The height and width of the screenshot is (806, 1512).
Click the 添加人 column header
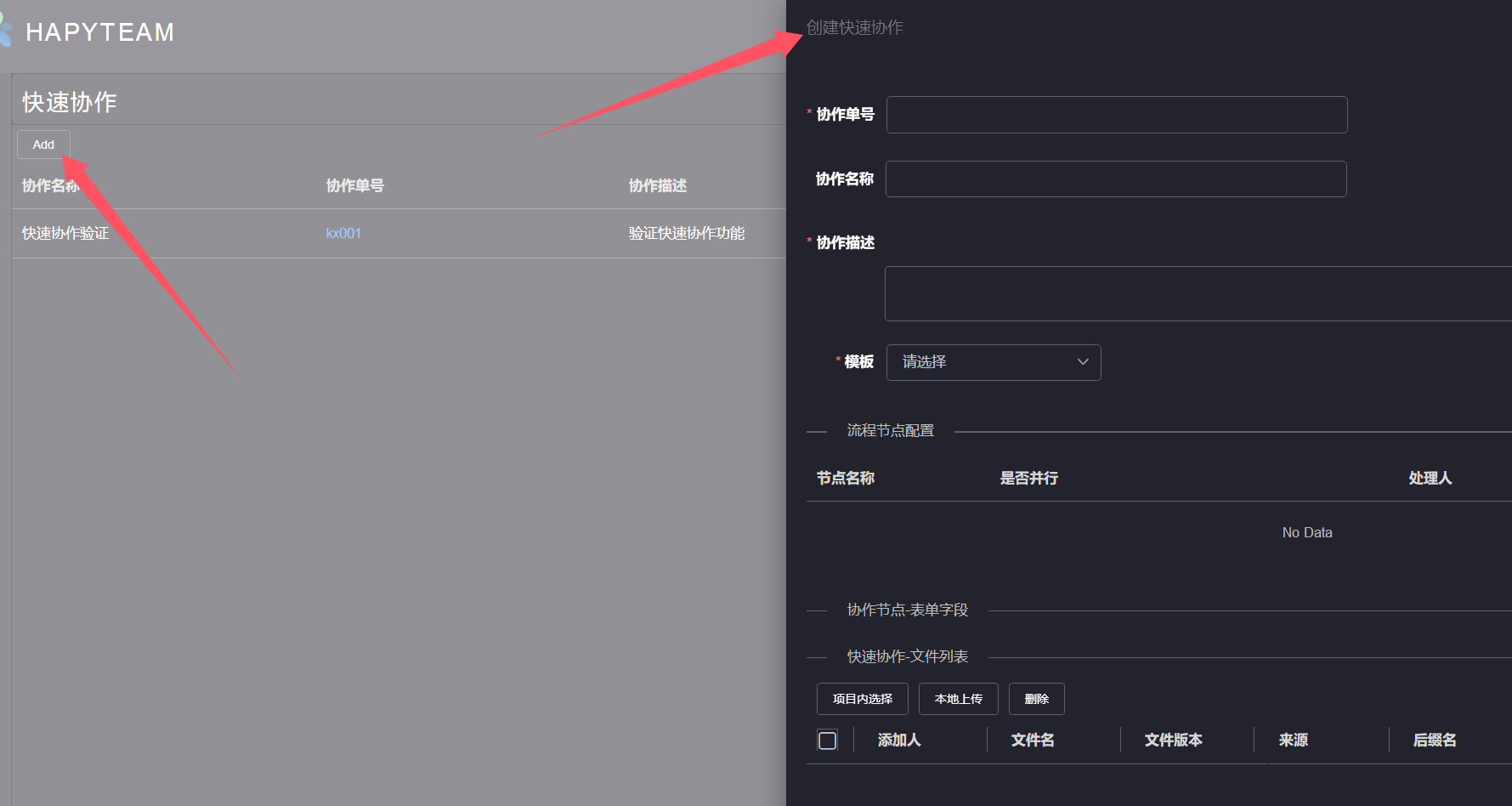coord(899,740)
